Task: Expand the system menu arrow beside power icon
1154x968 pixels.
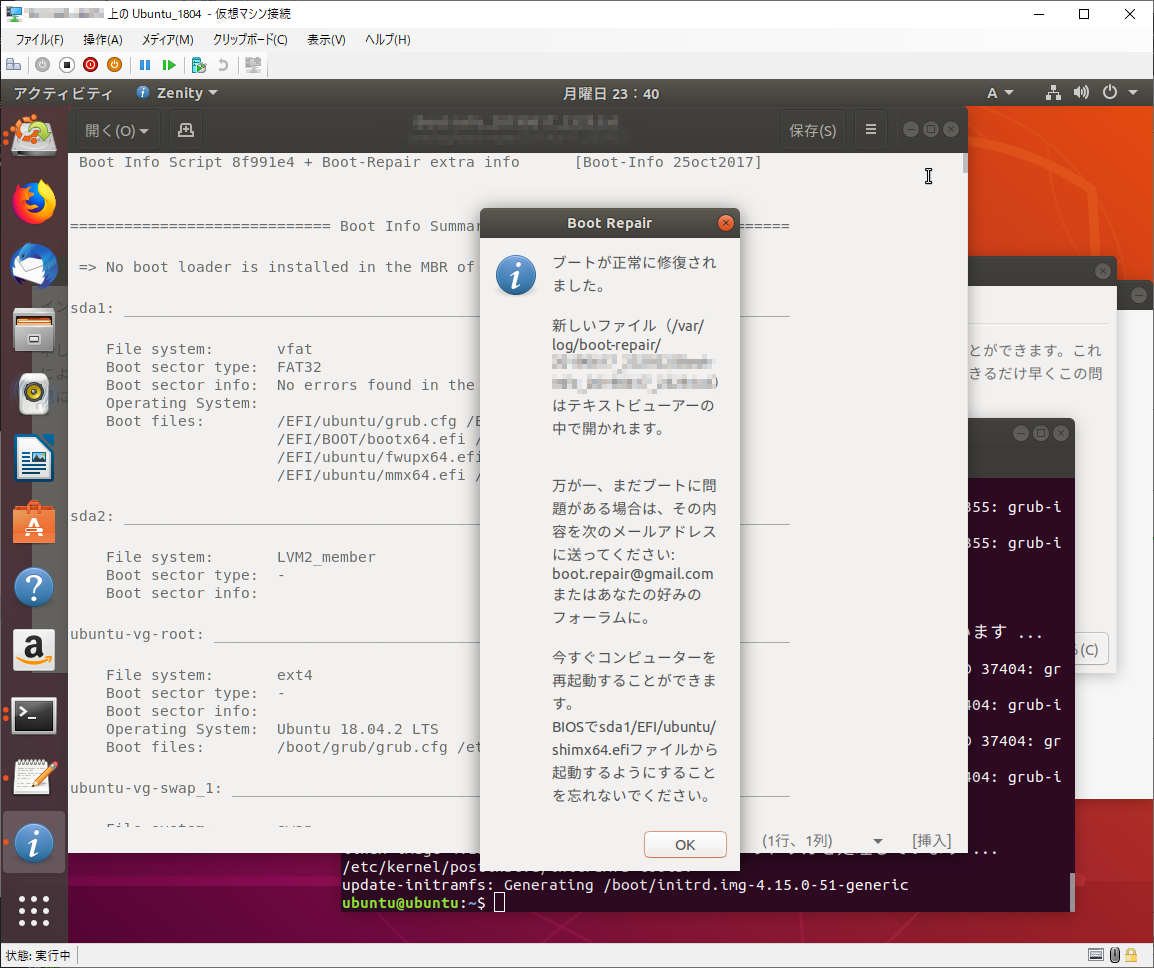Action: (1133, 93)
